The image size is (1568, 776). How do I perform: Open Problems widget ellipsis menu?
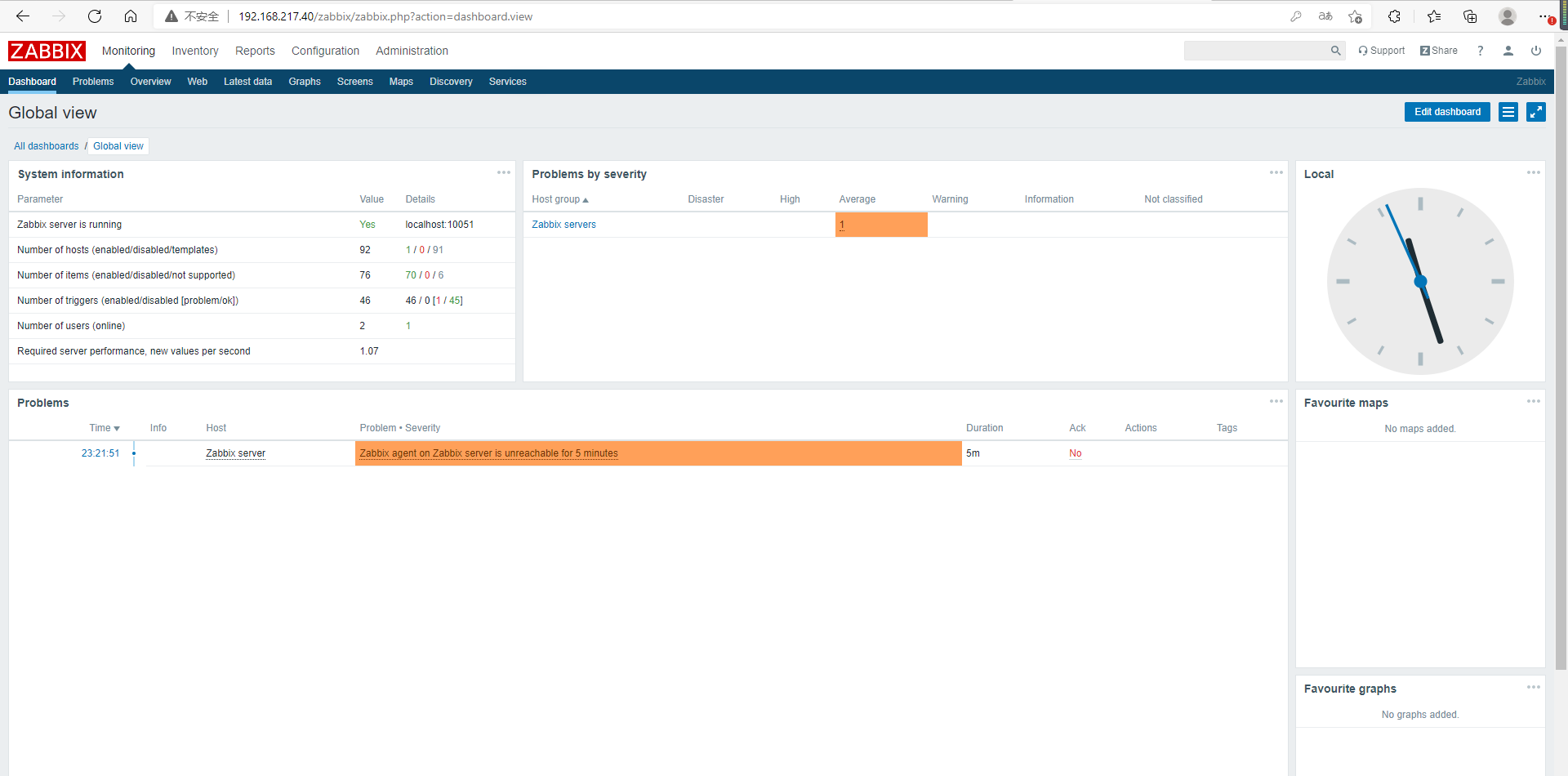(1276, 401)
